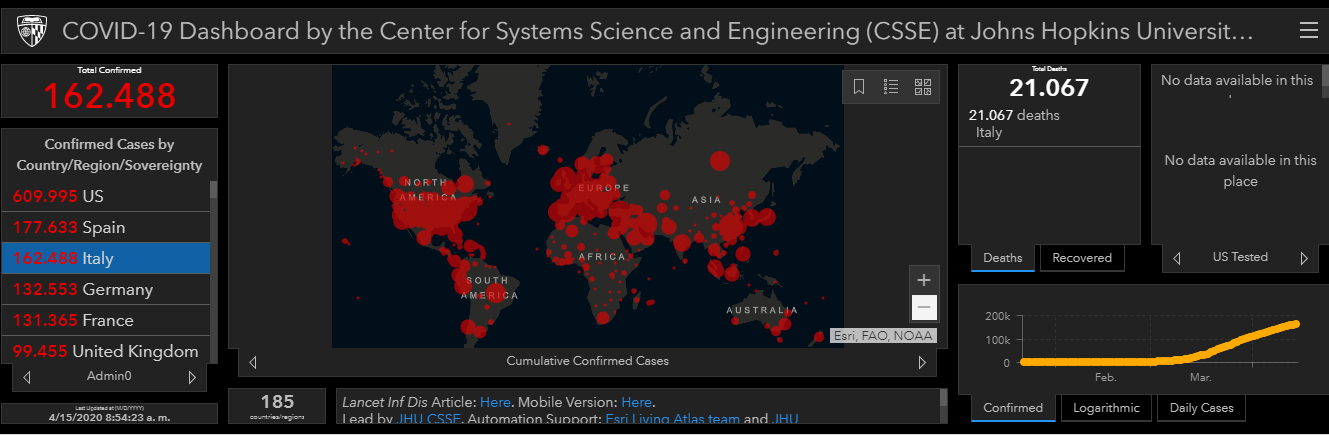Select the highlighted Italy row
Viewport: 1329px width, 437px height.
[x=105, y=258]
